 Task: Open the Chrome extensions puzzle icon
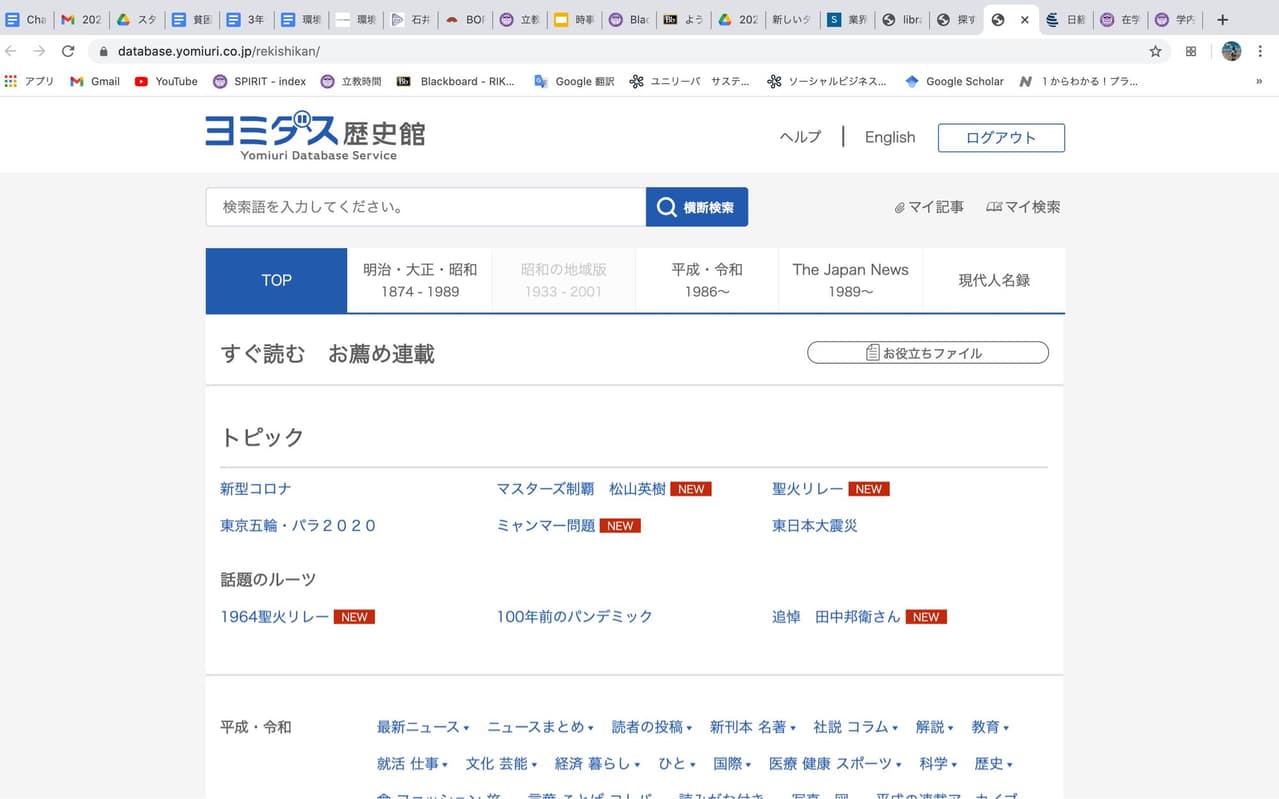(1191, 51)
